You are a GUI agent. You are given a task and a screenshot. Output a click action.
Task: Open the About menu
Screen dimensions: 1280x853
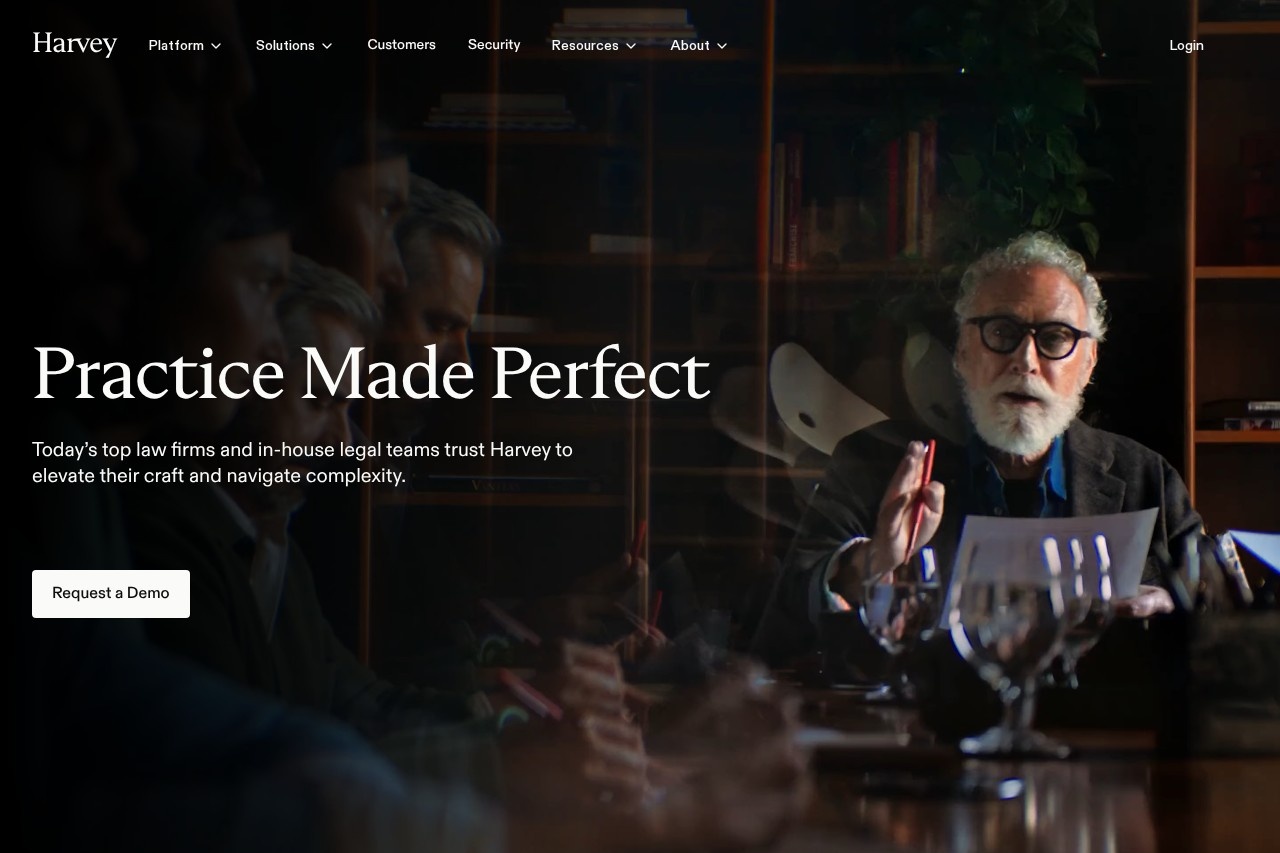[x=699, y=46]
